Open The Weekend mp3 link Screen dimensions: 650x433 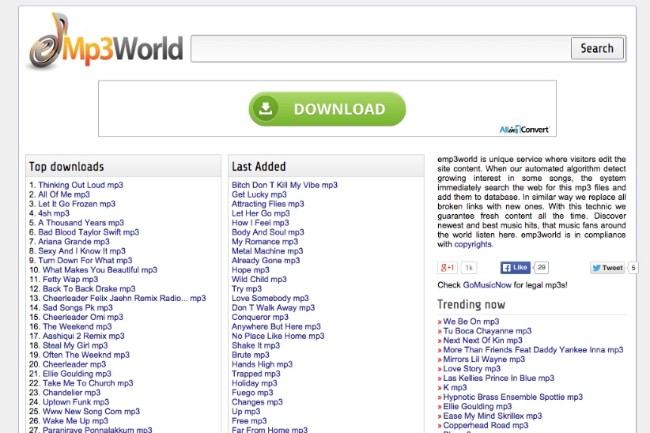(77, 327)
